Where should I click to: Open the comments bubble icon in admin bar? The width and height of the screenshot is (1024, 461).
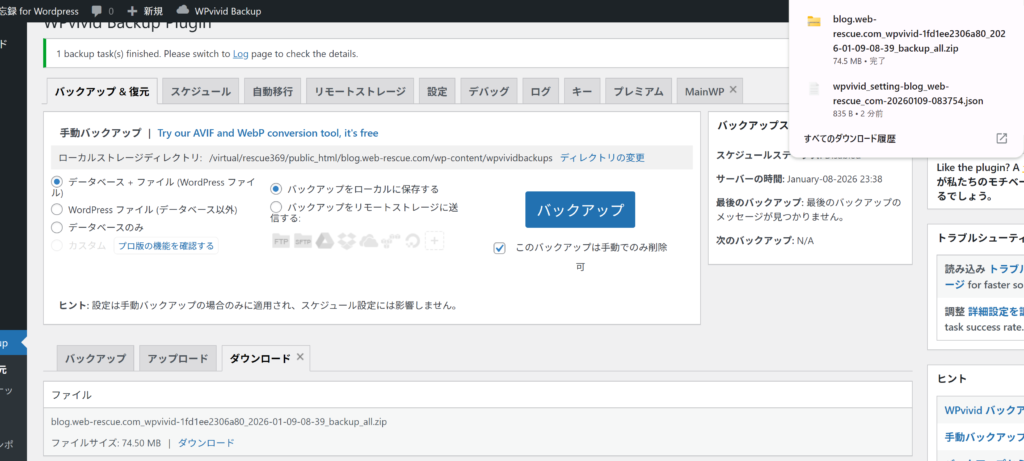(95, 11)
